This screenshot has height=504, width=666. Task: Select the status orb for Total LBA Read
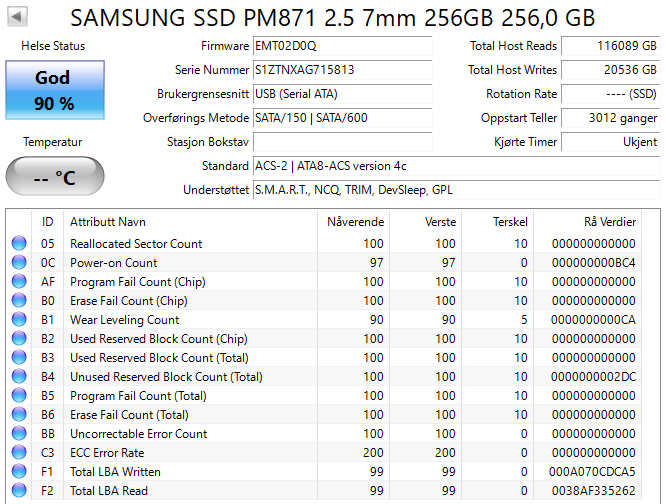(19, 491)
